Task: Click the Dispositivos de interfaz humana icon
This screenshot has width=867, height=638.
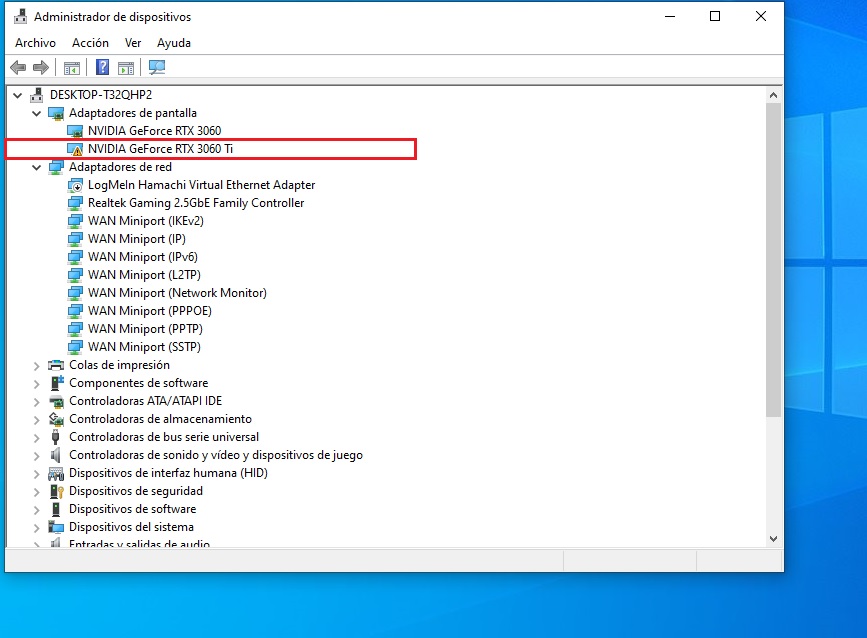Action: click(56, 473)
